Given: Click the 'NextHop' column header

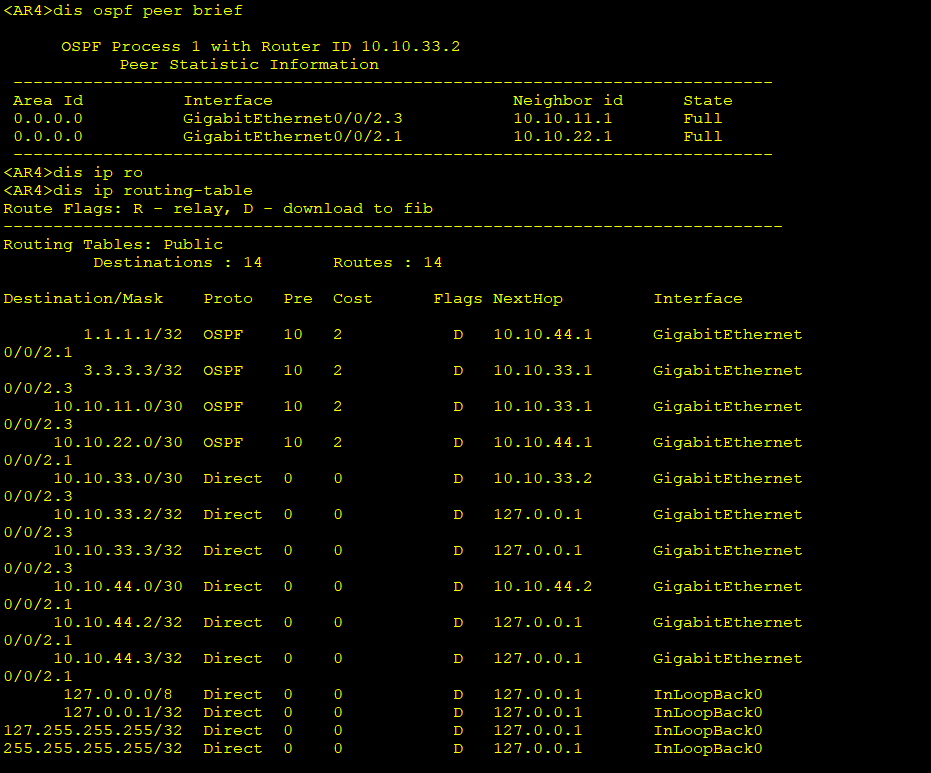Looking at the screenshot, I should [x=527, y=299].
